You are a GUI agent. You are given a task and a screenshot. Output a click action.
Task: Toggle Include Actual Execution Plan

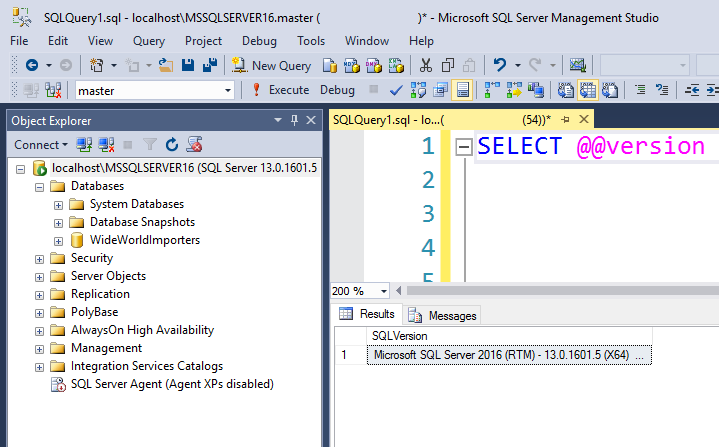coord(492,90)
